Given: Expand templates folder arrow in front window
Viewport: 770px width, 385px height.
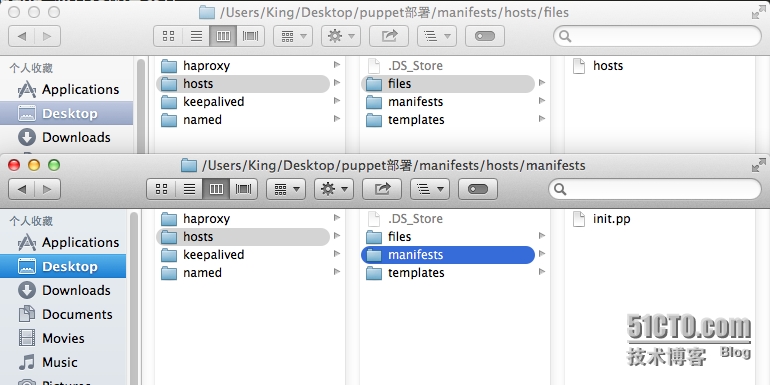Looking at the screenshot, I should click(x=542, y=272).
